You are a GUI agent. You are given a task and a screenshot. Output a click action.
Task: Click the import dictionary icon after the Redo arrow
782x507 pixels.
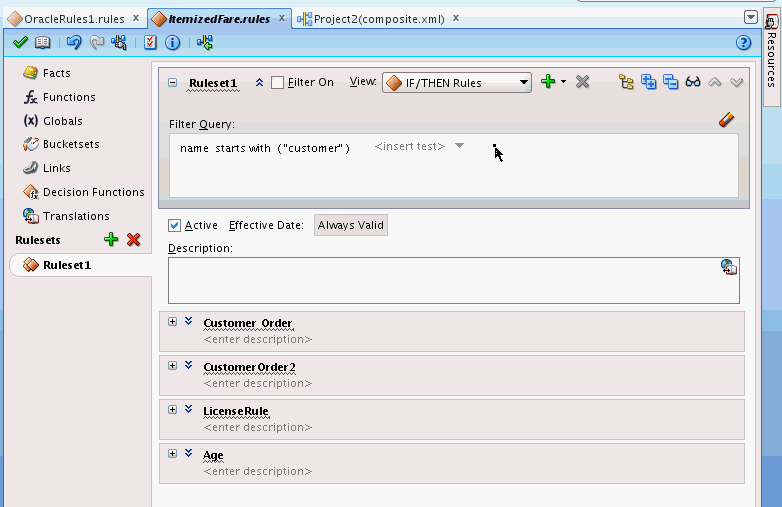click(x=119, y=43)
